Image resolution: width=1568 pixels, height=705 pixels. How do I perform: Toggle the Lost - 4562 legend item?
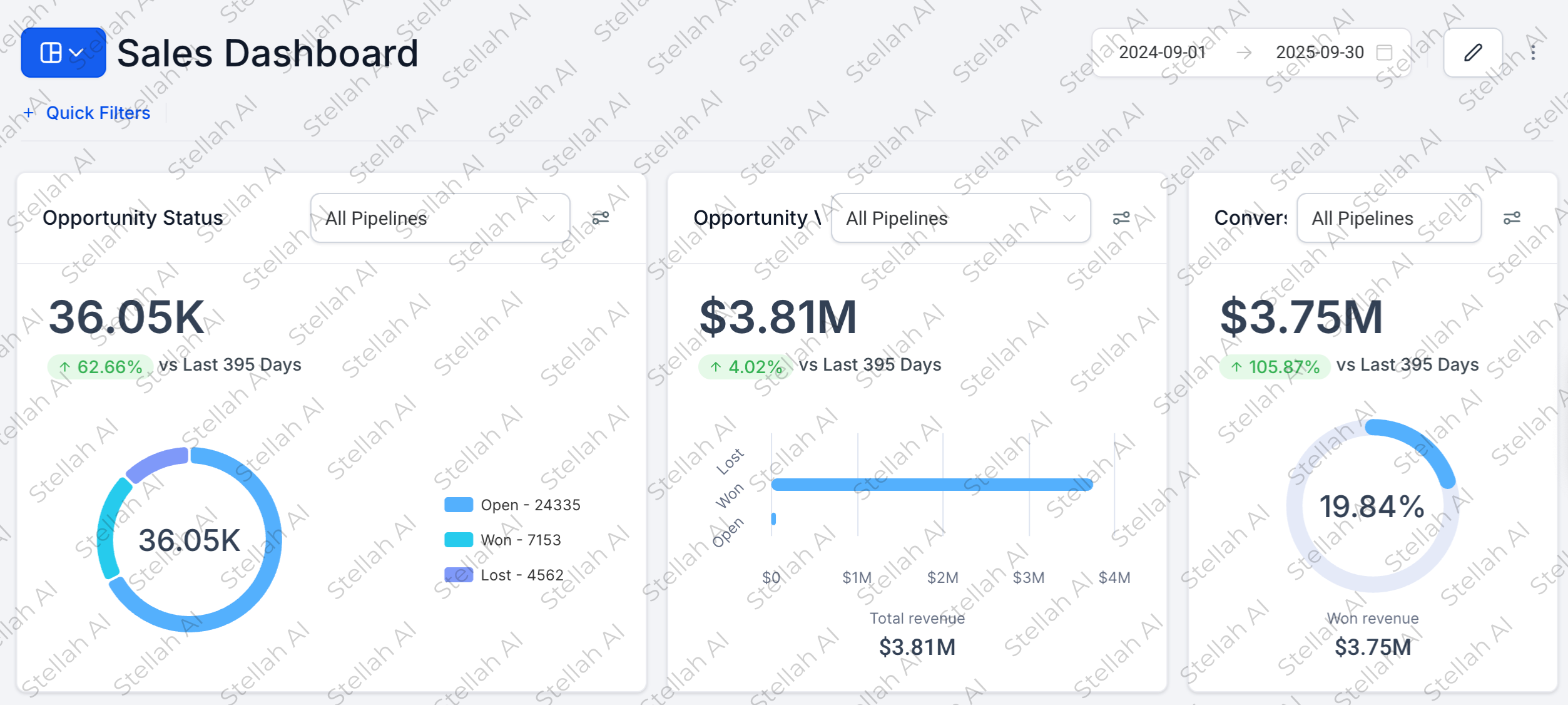522,574
